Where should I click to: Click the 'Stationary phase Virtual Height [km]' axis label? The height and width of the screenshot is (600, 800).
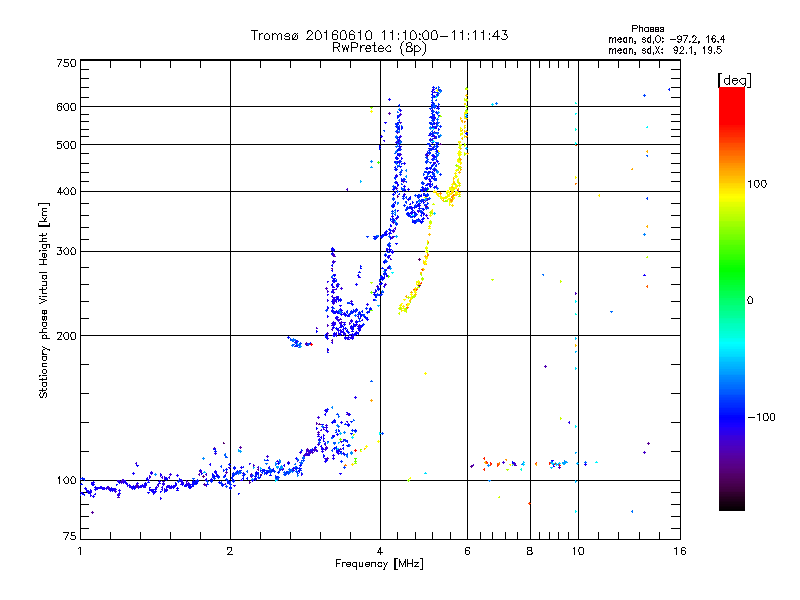(44, 301)
